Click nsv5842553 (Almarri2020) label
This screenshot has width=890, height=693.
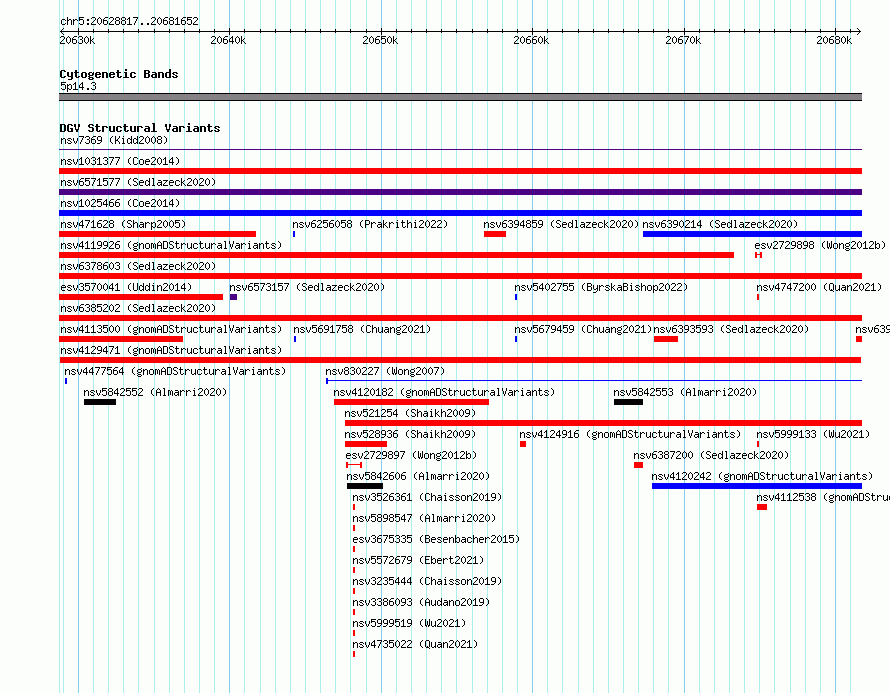click(685, 392)
